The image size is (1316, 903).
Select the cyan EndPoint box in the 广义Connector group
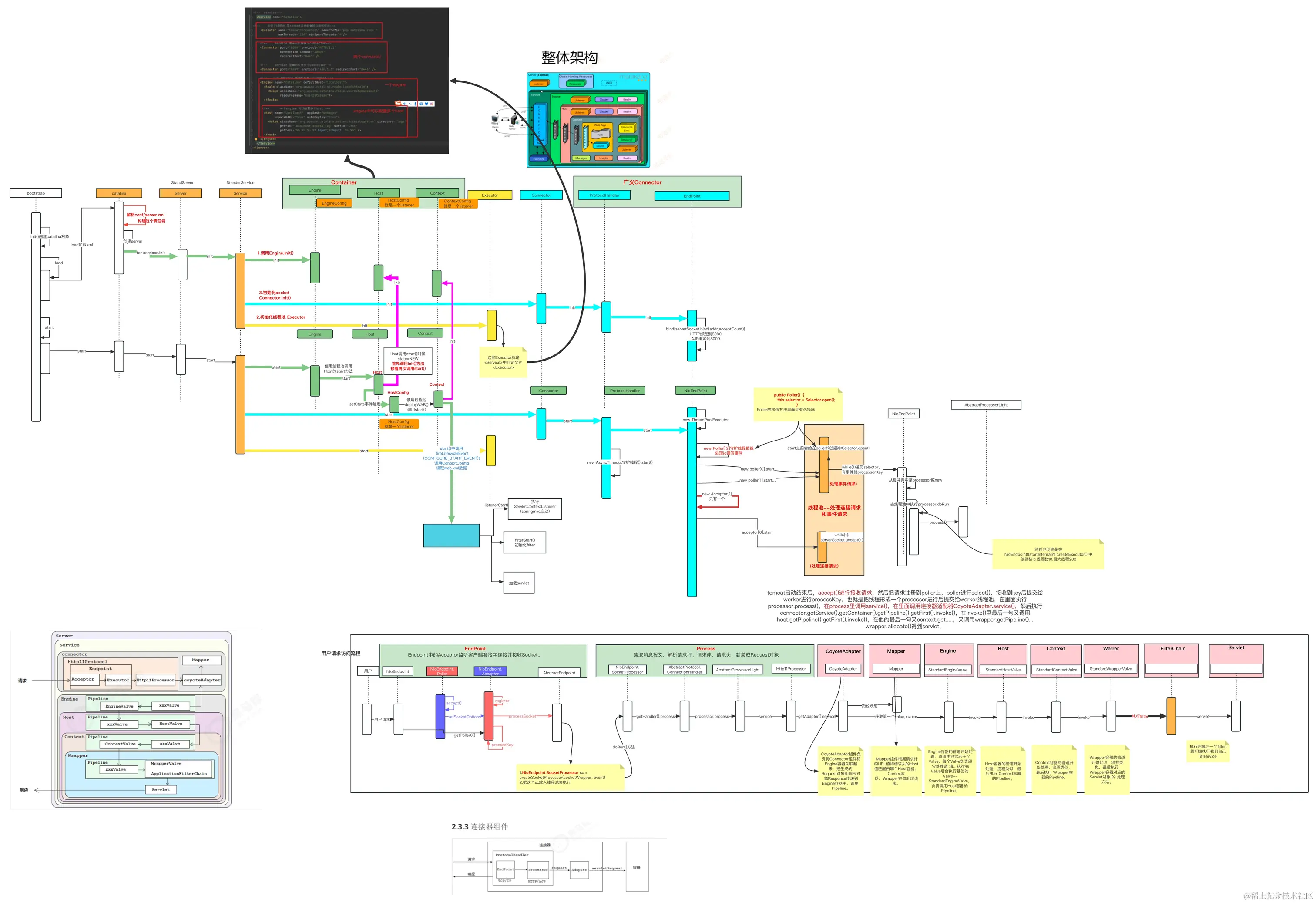[692, 196]
